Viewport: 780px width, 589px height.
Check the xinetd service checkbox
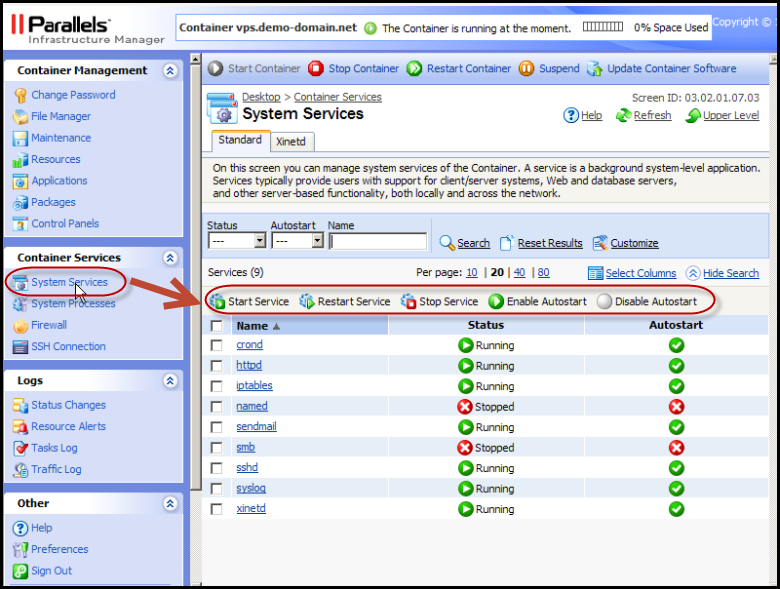[x=216, y=509]
